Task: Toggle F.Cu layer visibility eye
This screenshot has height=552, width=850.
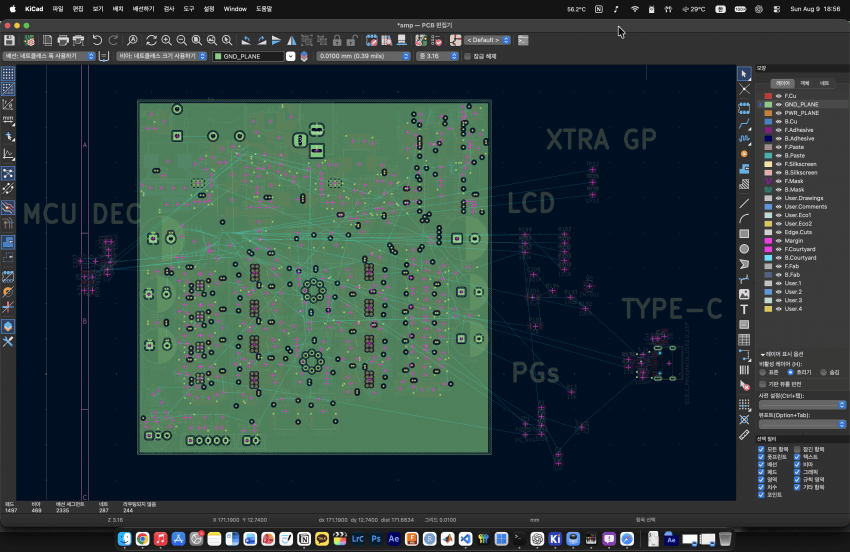Action: point(778,96)
